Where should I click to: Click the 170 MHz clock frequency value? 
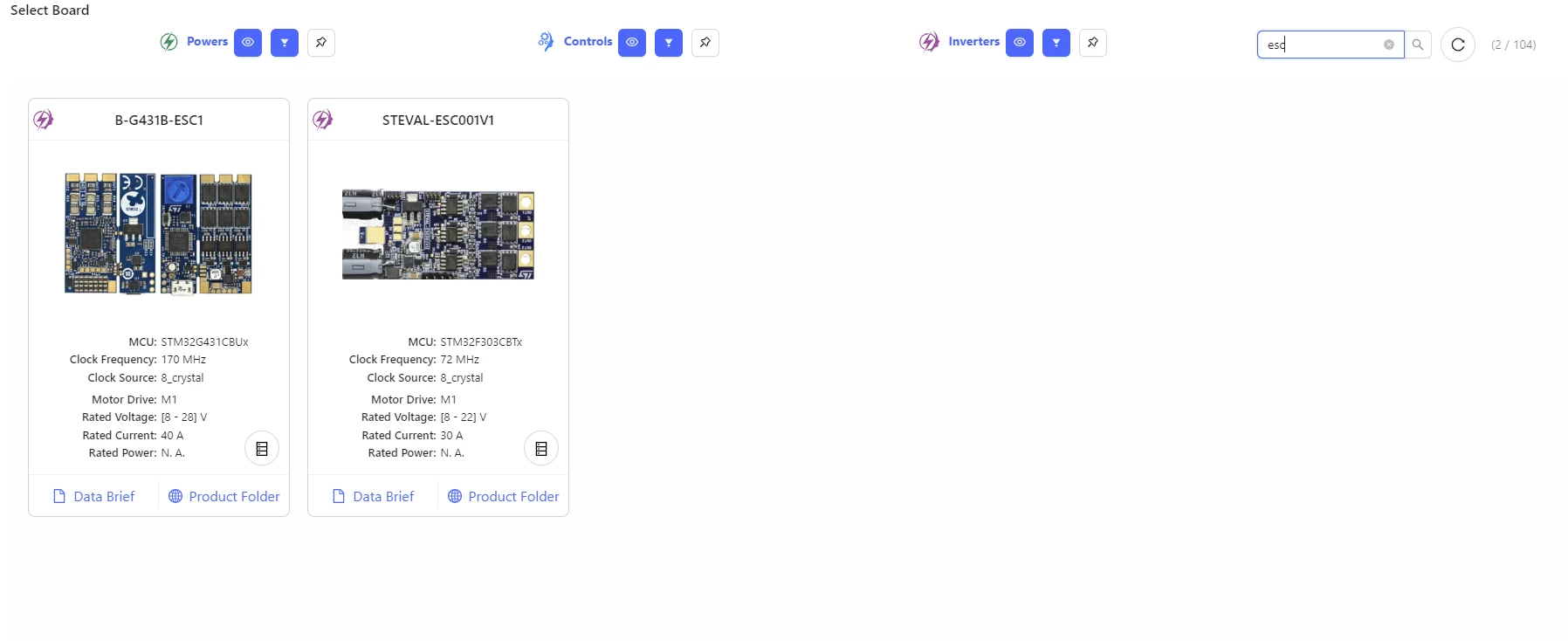click(183, 360)
